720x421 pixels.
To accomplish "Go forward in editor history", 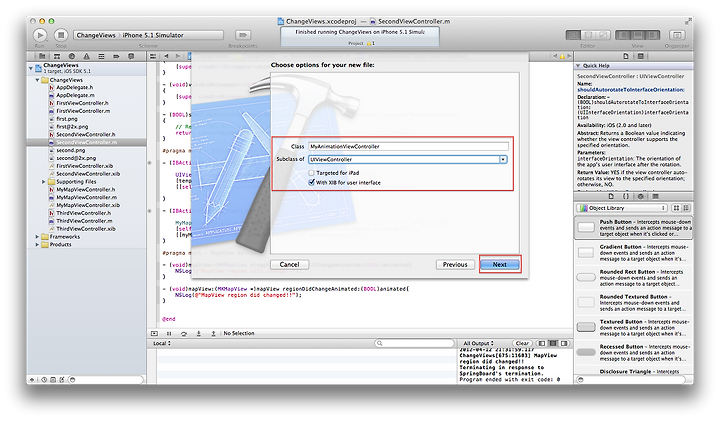I will tap(178, 56).
